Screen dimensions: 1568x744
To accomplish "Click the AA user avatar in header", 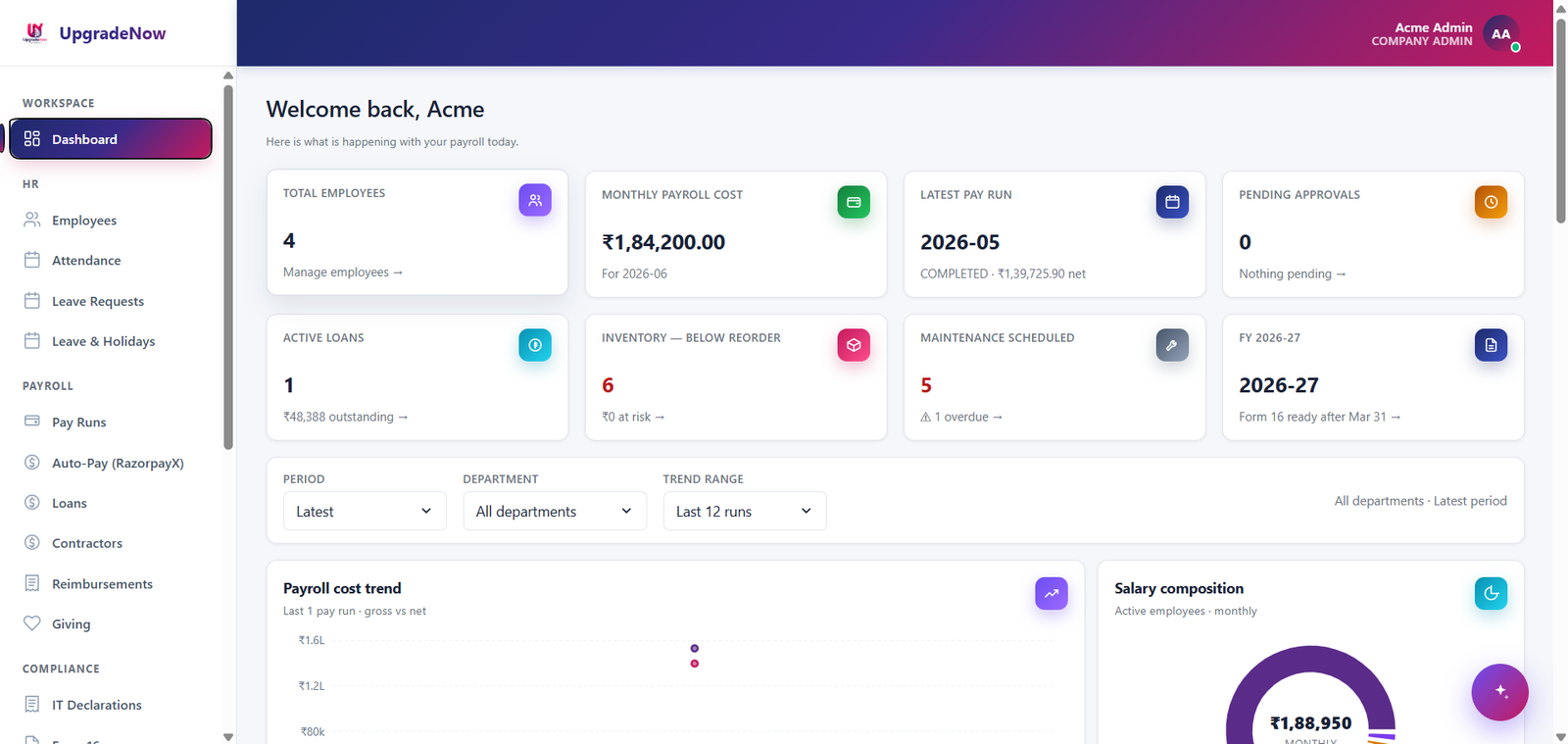I will point(1501,33).
